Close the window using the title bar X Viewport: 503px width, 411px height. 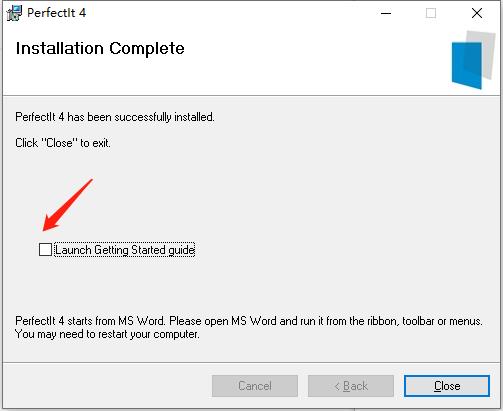tap(477, 13)
